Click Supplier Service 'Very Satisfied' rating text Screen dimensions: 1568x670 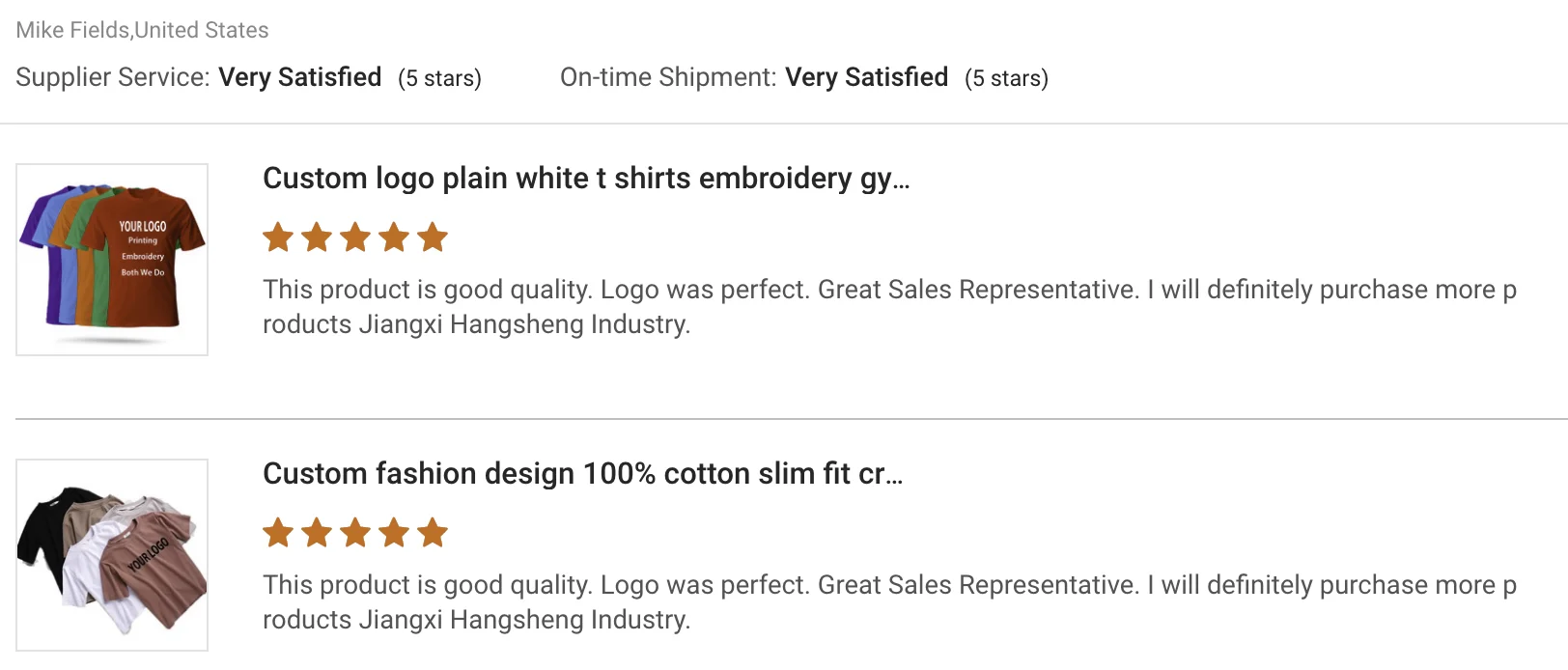point(299,77)
